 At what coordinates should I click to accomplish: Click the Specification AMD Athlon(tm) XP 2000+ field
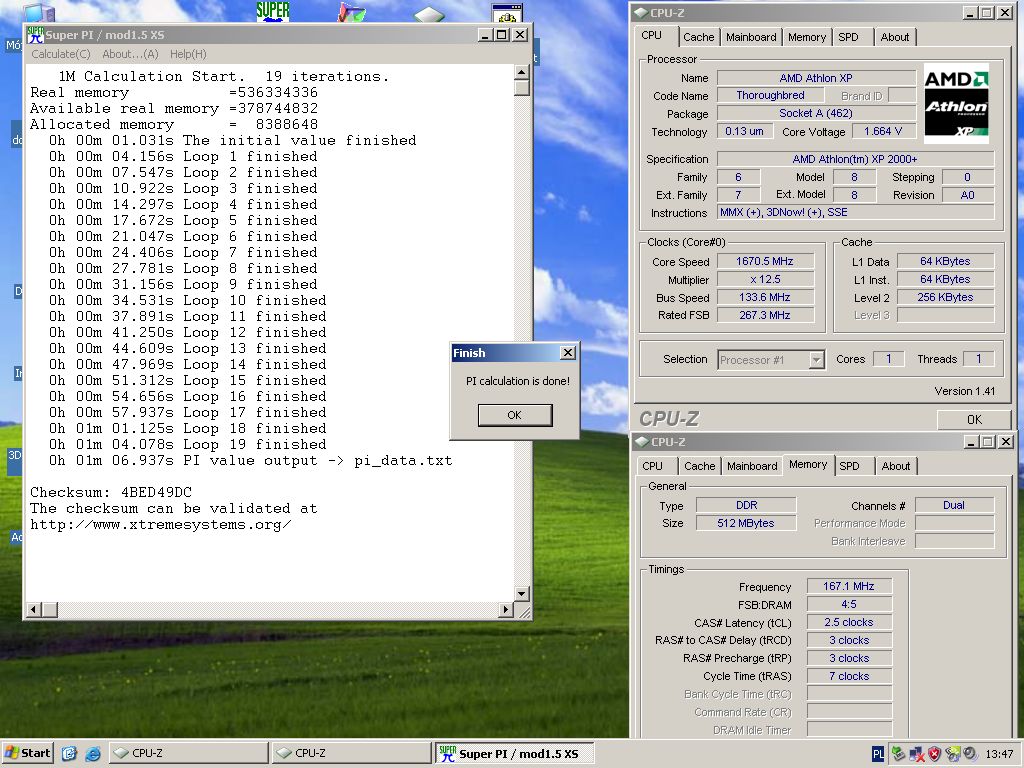coord(856,159)
